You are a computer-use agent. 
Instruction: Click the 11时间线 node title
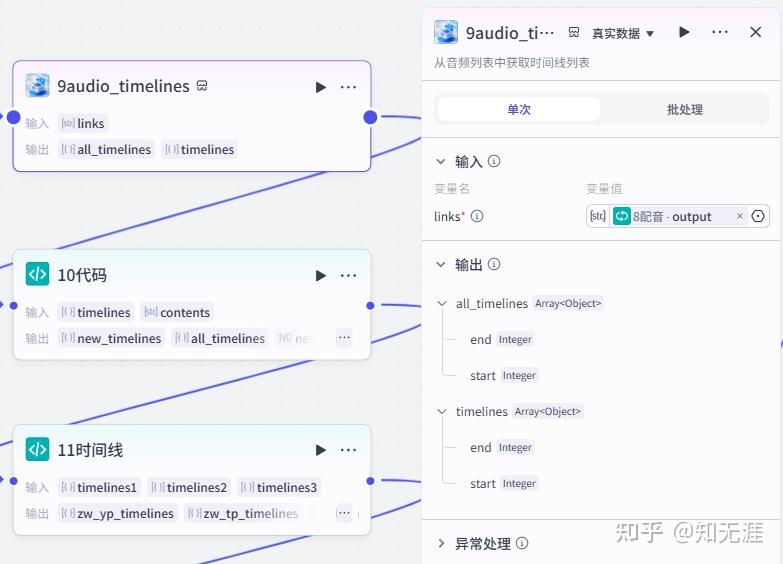[x=90, y=450]
